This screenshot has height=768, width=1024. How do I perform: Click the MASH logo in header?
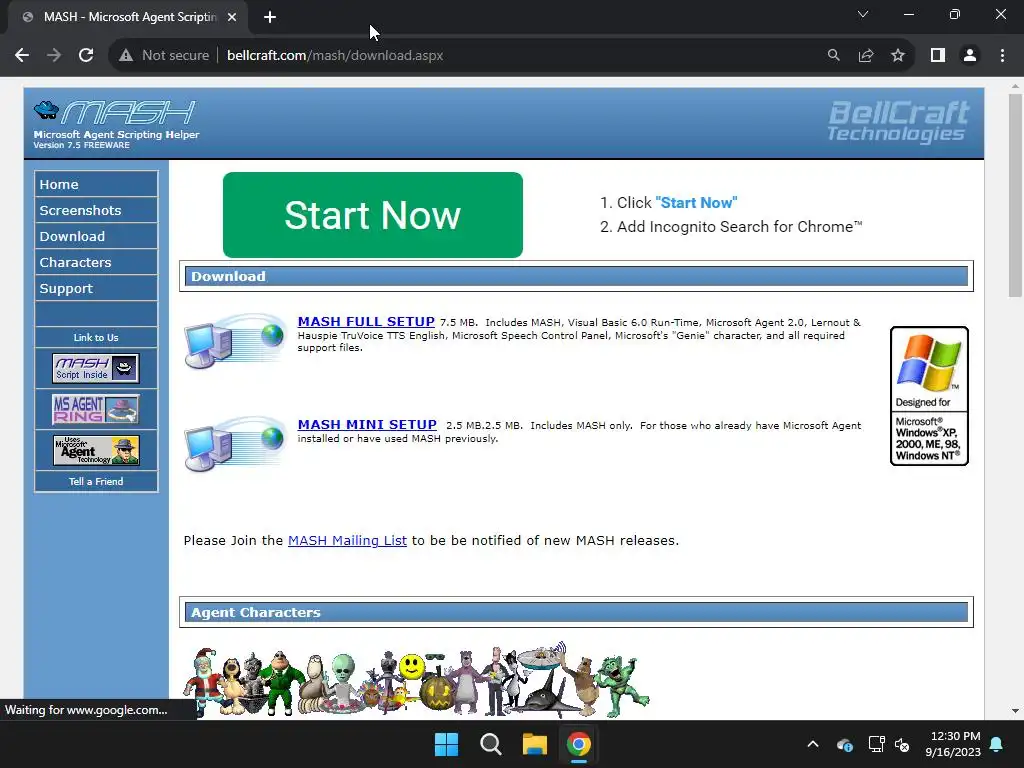[x=116, y=123]
